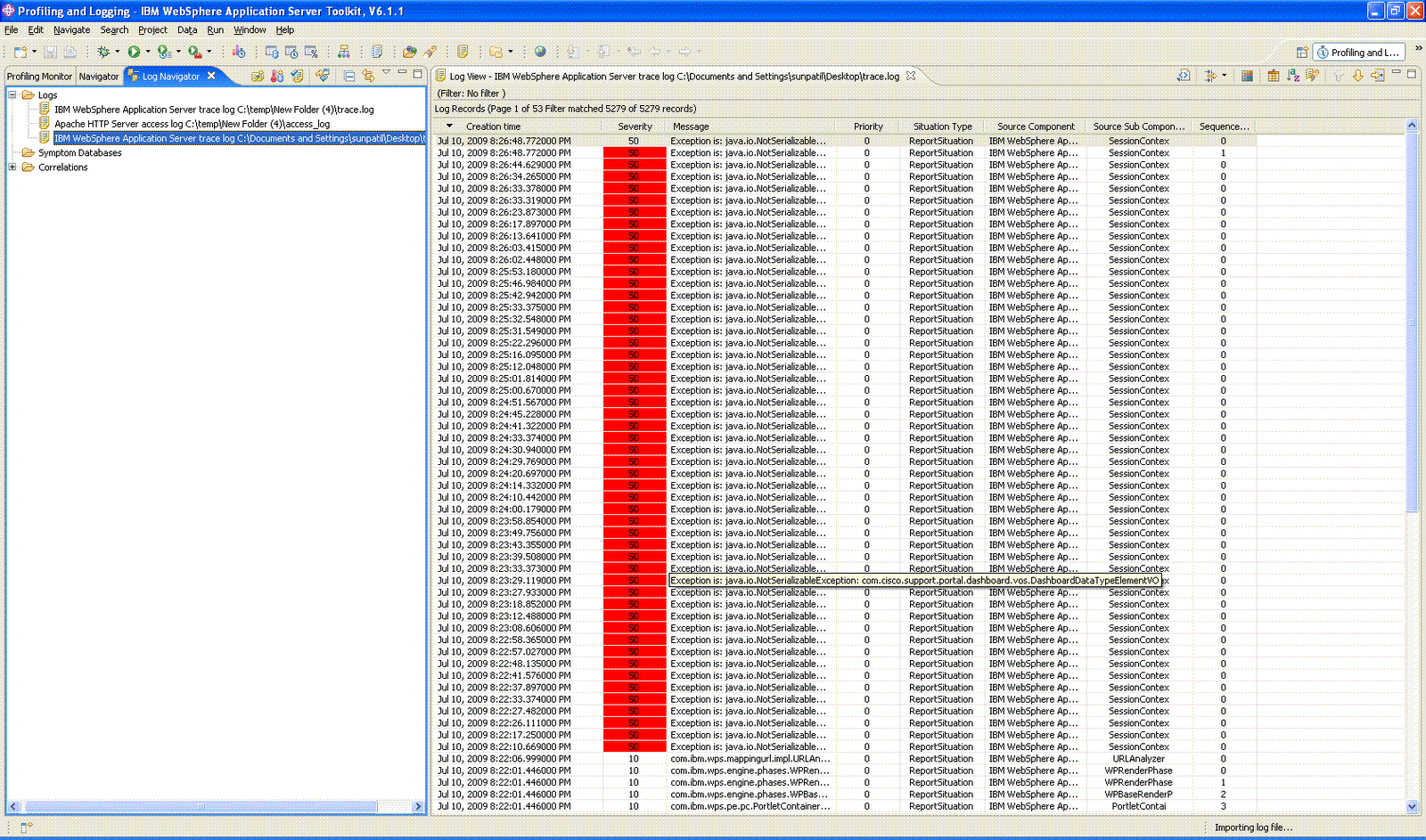This screenshot has height=840, width=1426.
Task: Click the Log View vertical scrollbar thumb
Action: coord(1412,322)
